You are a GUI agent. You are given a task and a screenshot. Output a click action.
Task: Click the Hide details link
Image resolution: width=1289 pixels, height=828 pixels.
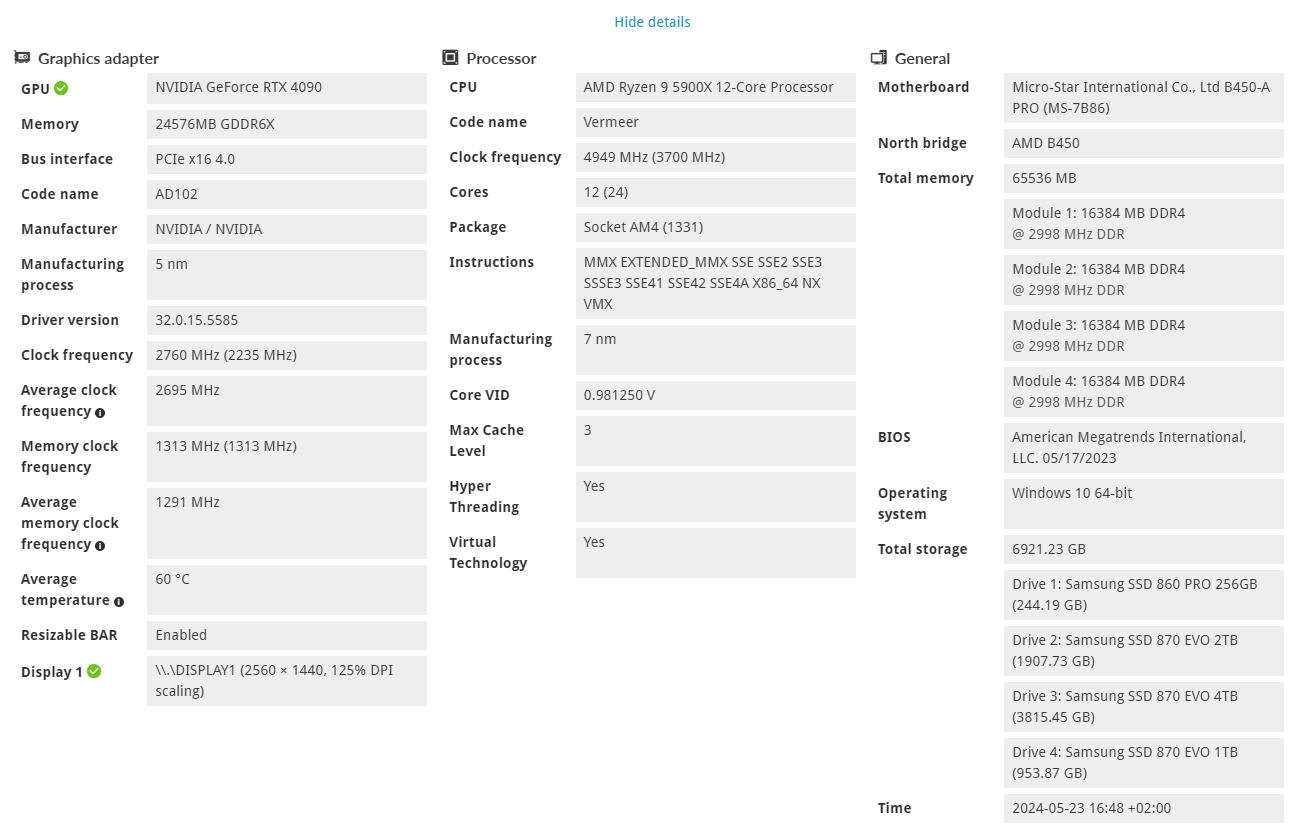(652, 22)
